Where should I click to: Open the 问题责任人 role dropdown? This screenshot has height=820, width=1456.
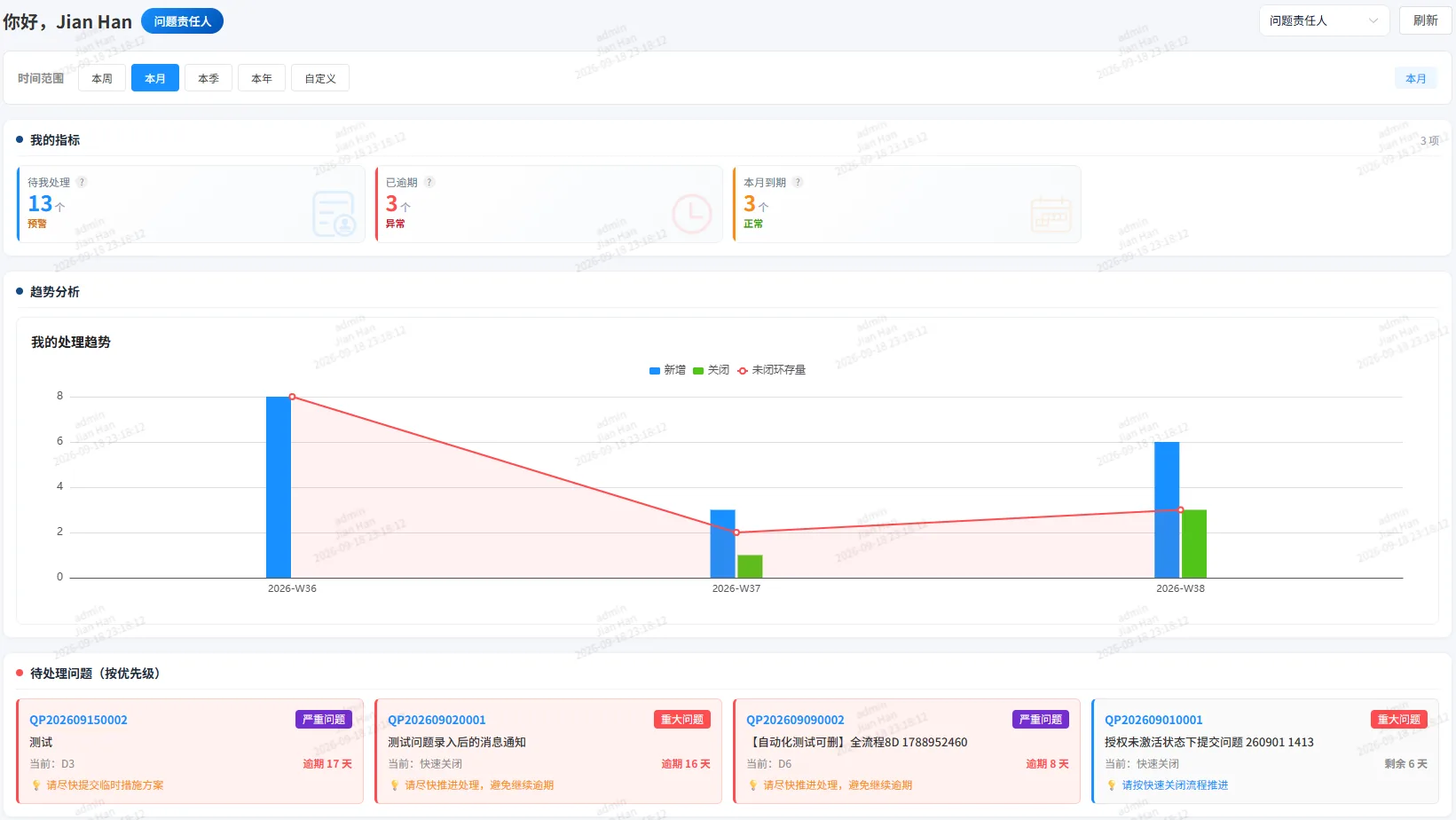[1324, 20]
